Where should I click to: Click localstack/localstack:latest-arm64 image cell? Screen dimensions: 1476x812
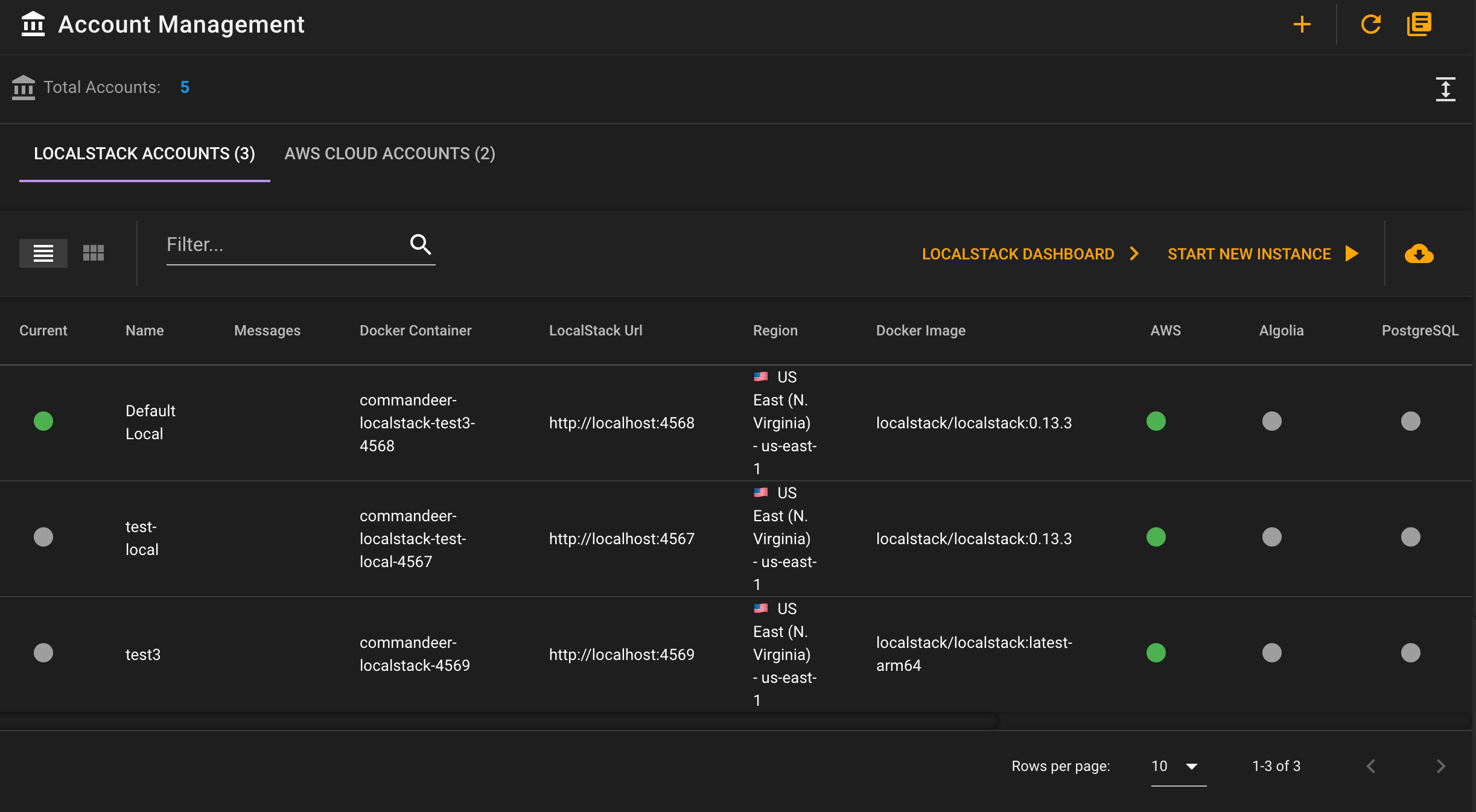[974, 654]
